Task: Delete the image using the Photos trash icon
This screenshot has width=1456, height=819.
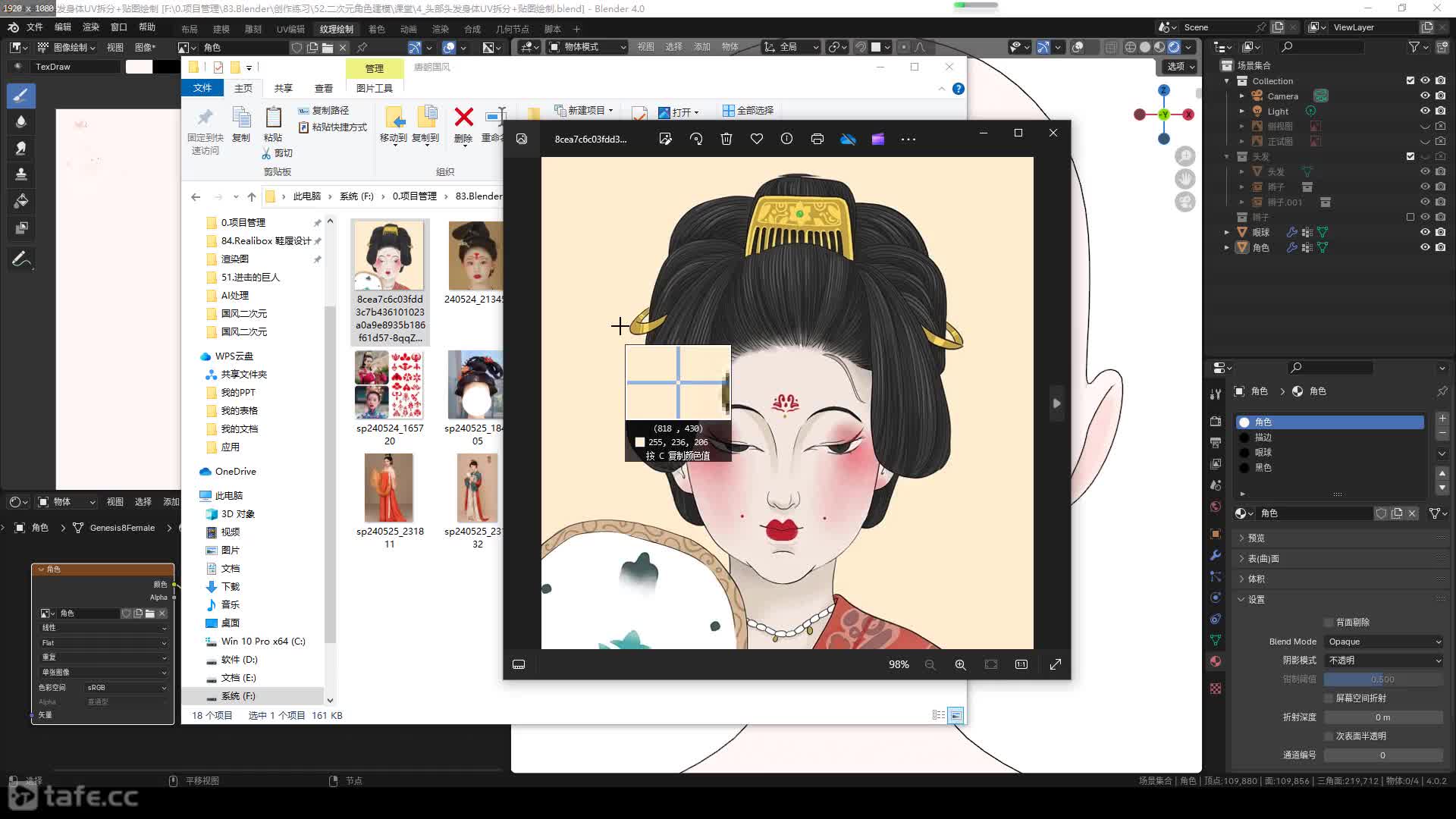Action: pyautogui.click(x=726, y=139)
